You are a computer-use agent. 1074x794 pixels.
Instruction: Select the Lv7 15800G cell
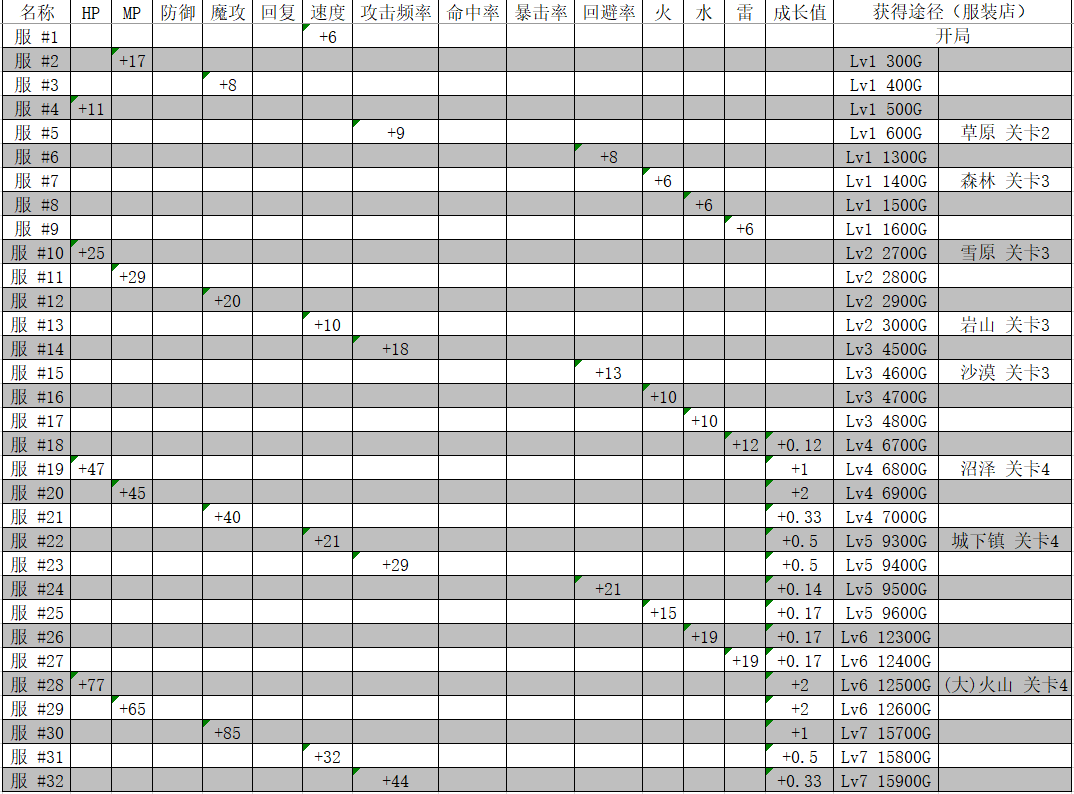[886, 756]
